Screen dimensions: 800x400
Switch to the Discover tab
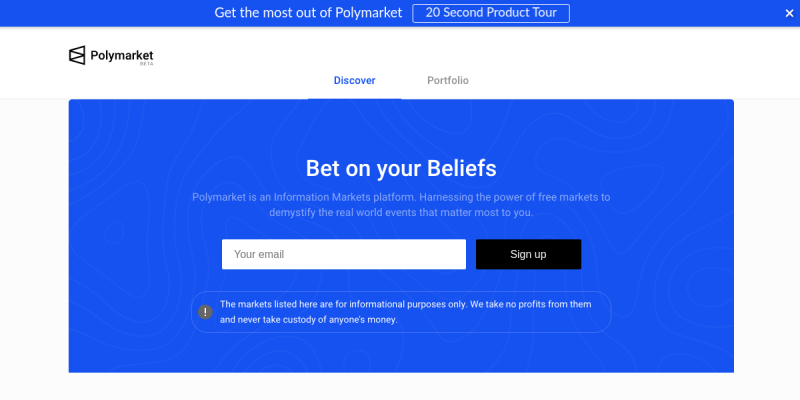pos(354,80)
